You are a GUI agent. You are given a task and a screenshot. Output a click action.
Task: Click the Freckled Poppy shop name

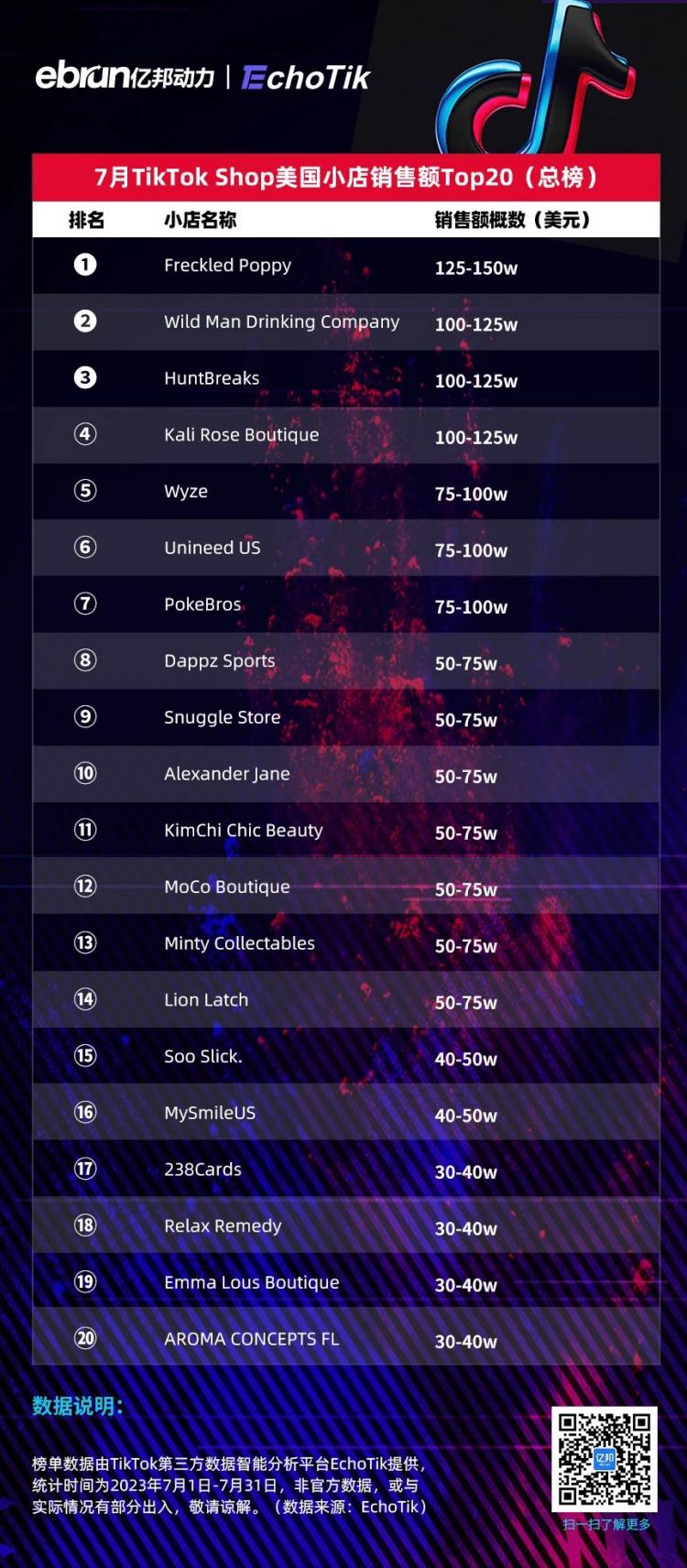(227, 266)
